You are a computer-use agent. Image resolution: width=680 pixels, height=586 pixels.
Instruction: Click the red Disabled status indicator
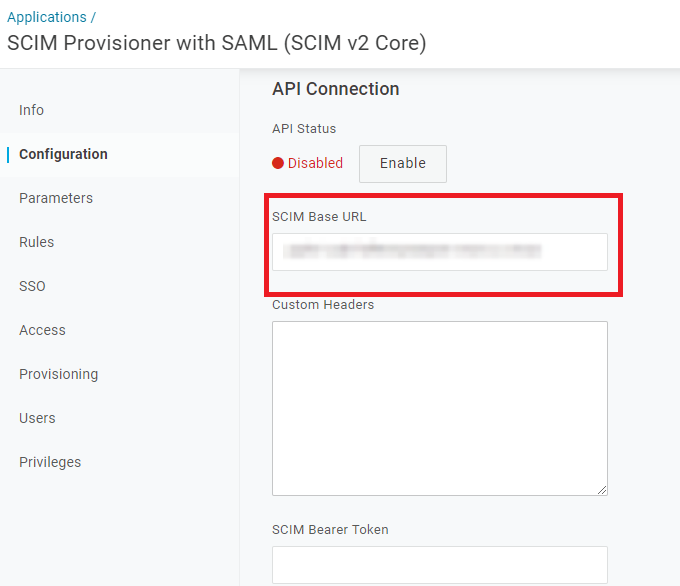(307, 163)
